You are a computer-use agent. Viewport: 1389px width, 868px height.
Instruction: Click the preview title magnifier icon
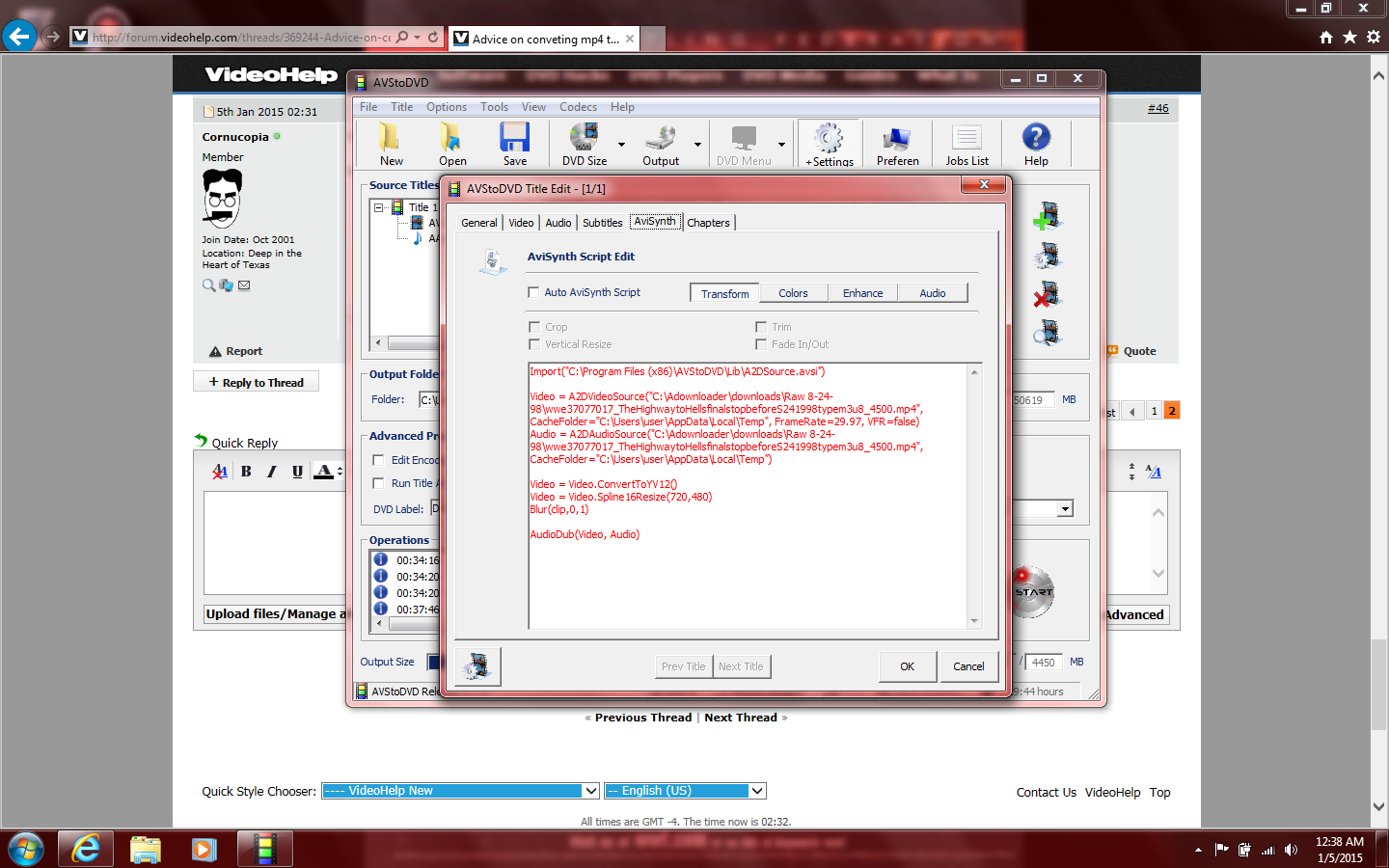pos(1047,333)
